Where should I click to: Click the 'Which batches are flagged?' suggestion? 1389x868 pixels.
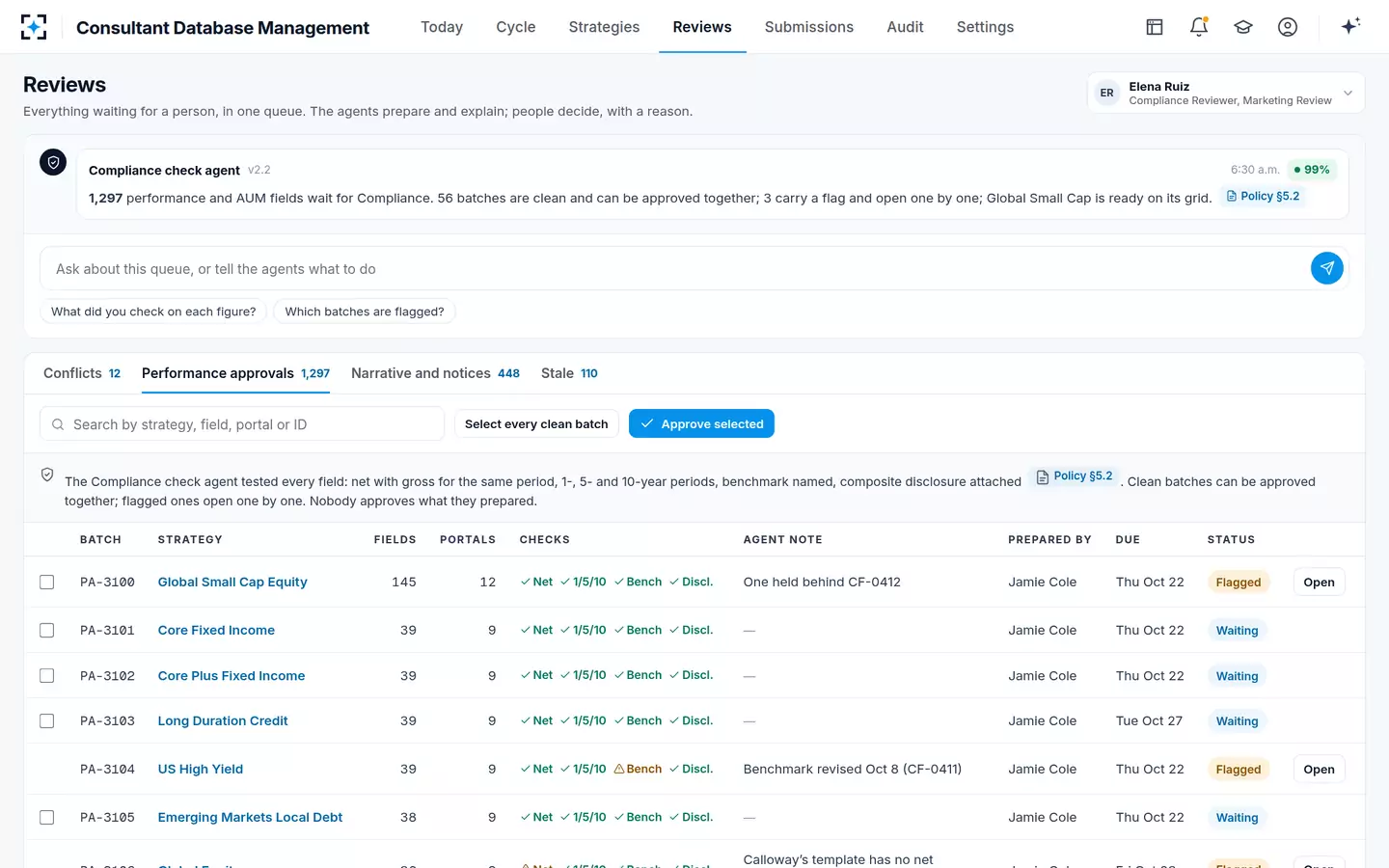365,312
